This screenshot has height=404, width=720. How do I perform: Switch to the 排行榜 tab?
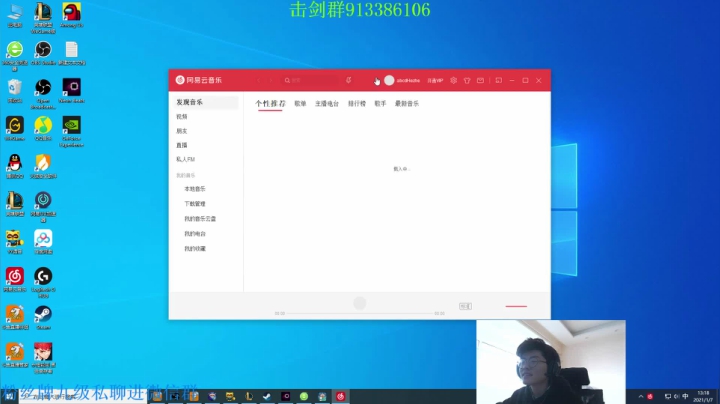357,104
